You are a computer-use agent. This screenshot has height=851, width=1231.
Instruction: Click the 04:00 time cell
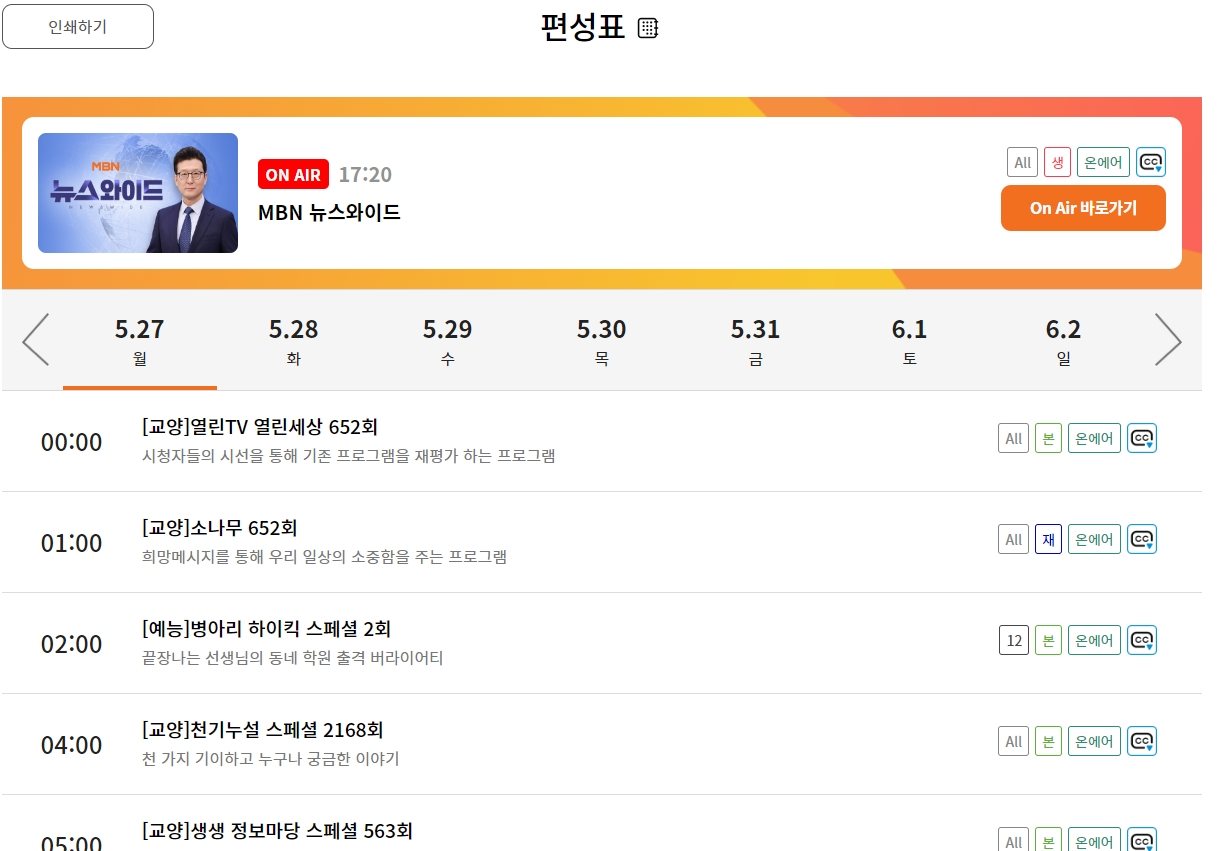point(72,745)
